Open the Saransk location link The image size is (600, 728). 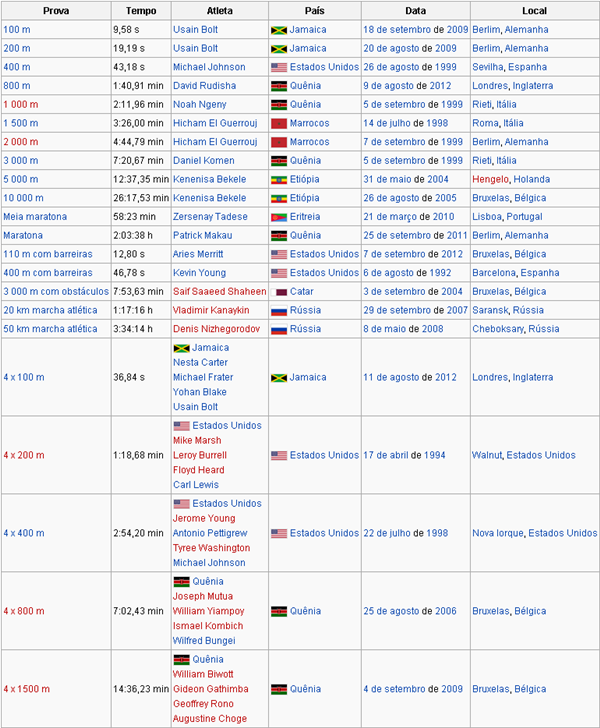490,310
